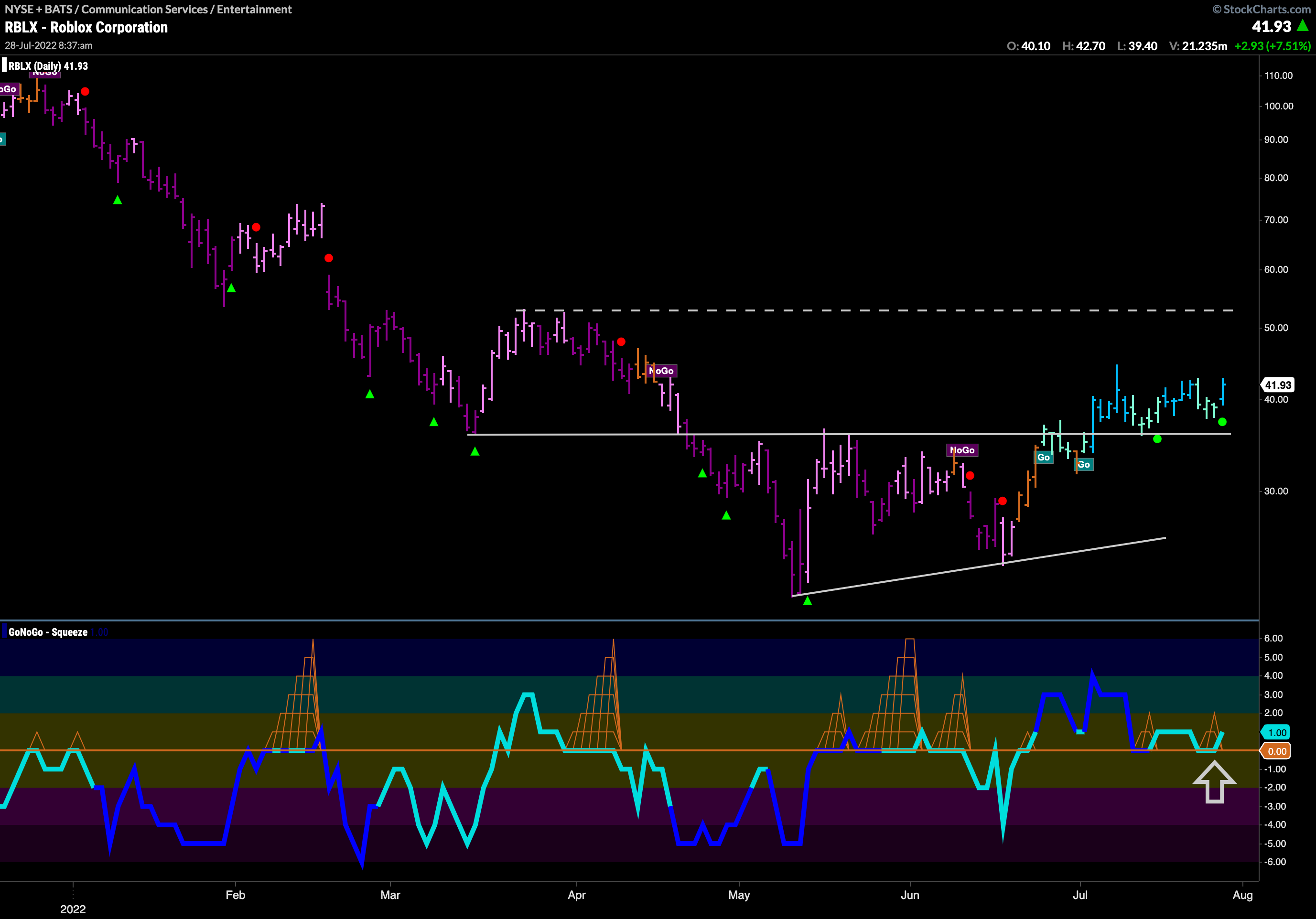Click the NYSE + BATS sector breadcrumb
Screen dimensions: 1316x919
tap(148, 9)
